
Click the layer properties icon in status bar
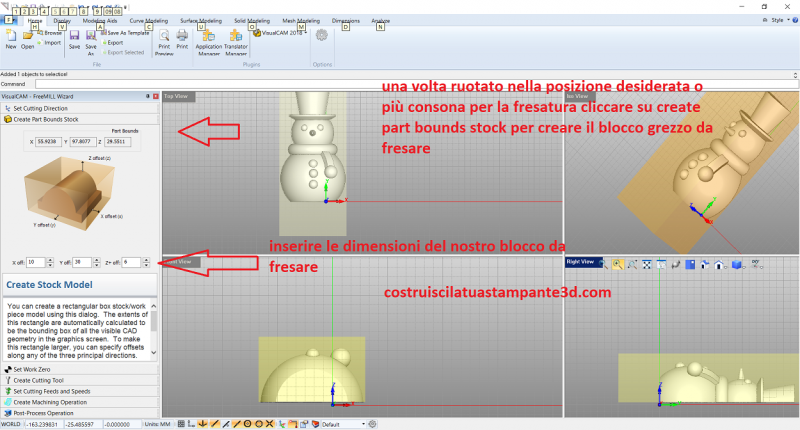coord(304,424)
